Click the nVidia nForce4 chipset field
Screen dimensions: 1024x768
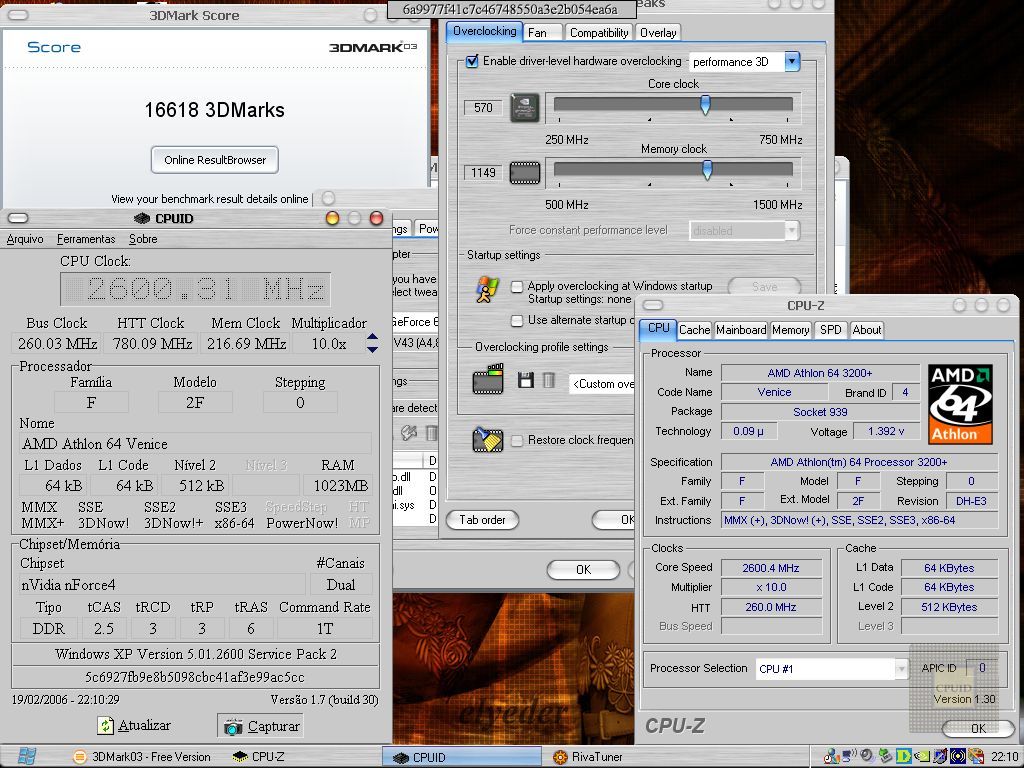(x=162, y=584)
